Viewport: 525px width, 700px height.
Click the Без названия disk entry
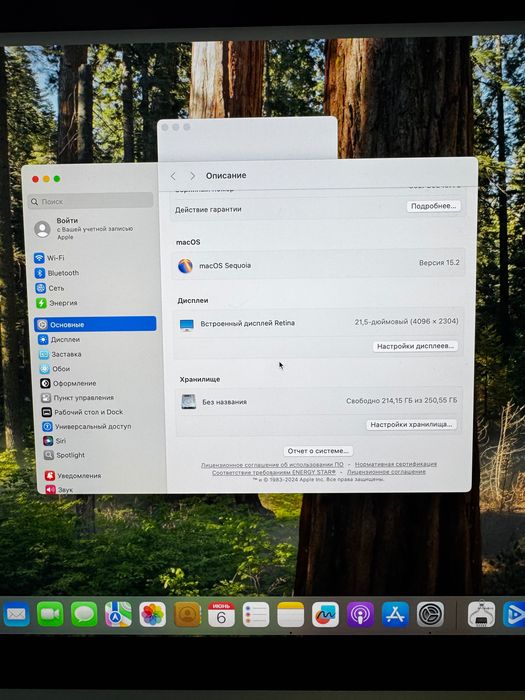coord(224,402)
